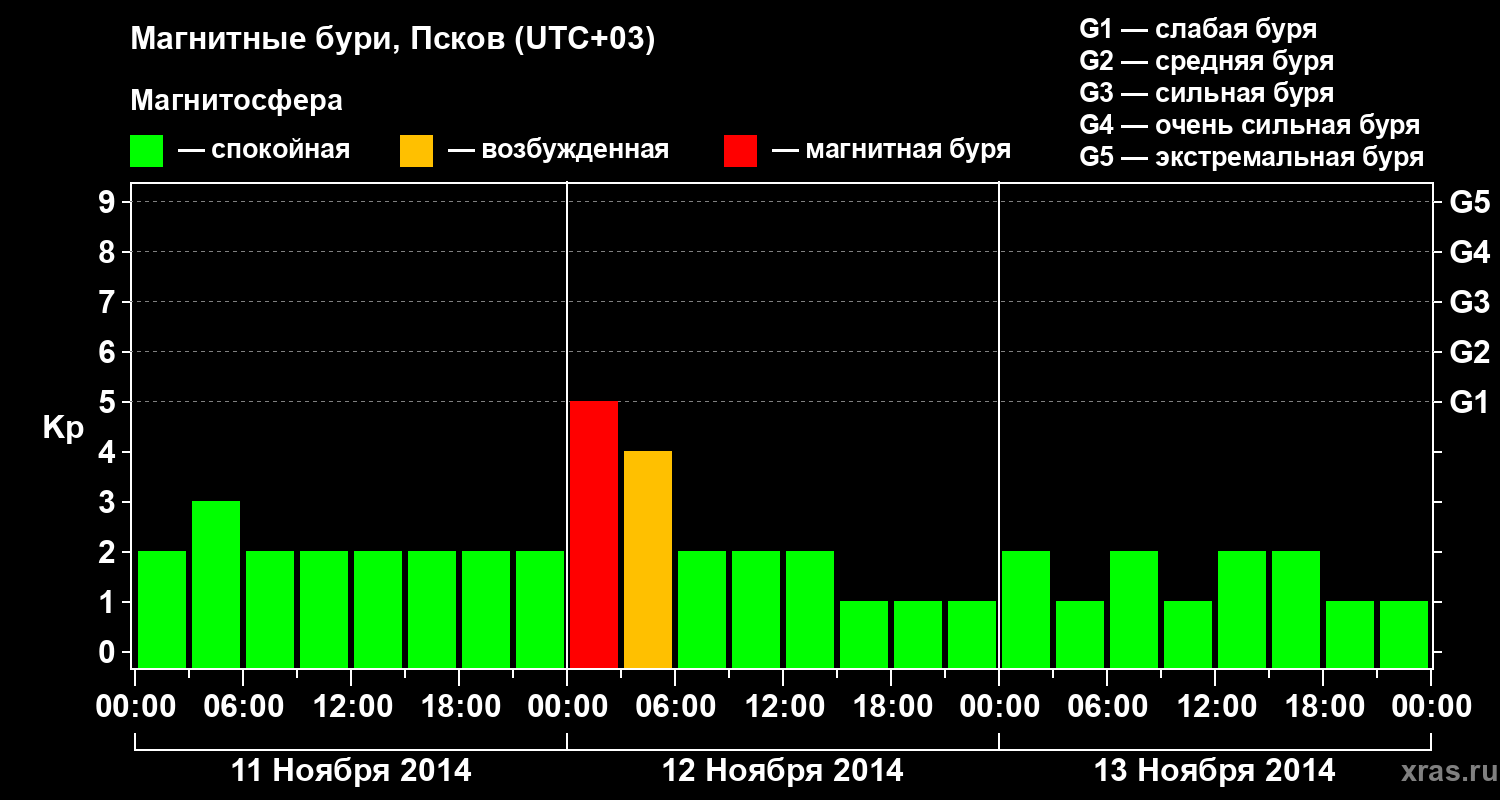Click the '— возбужденная' legend label
Viewport: 1500px width, 800px height.
coord(558,150)
